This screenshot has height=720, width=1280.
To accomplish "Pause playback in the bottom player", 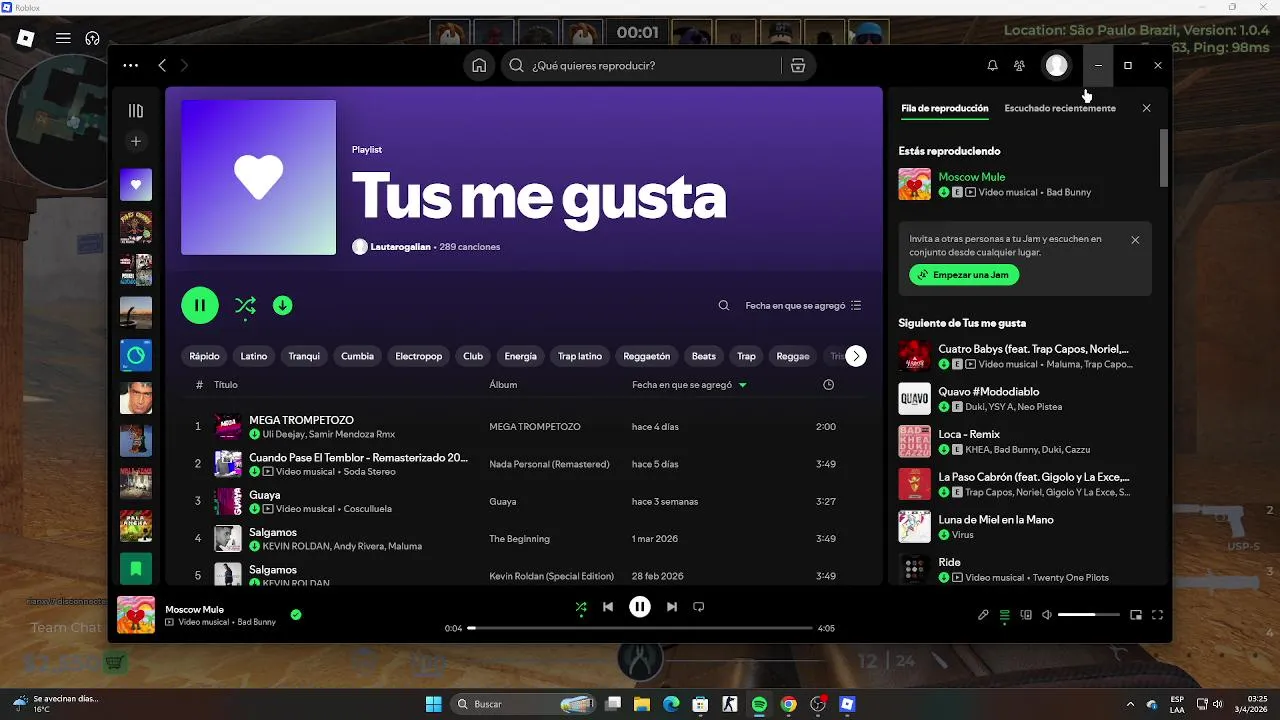I will tap(640, 606).
